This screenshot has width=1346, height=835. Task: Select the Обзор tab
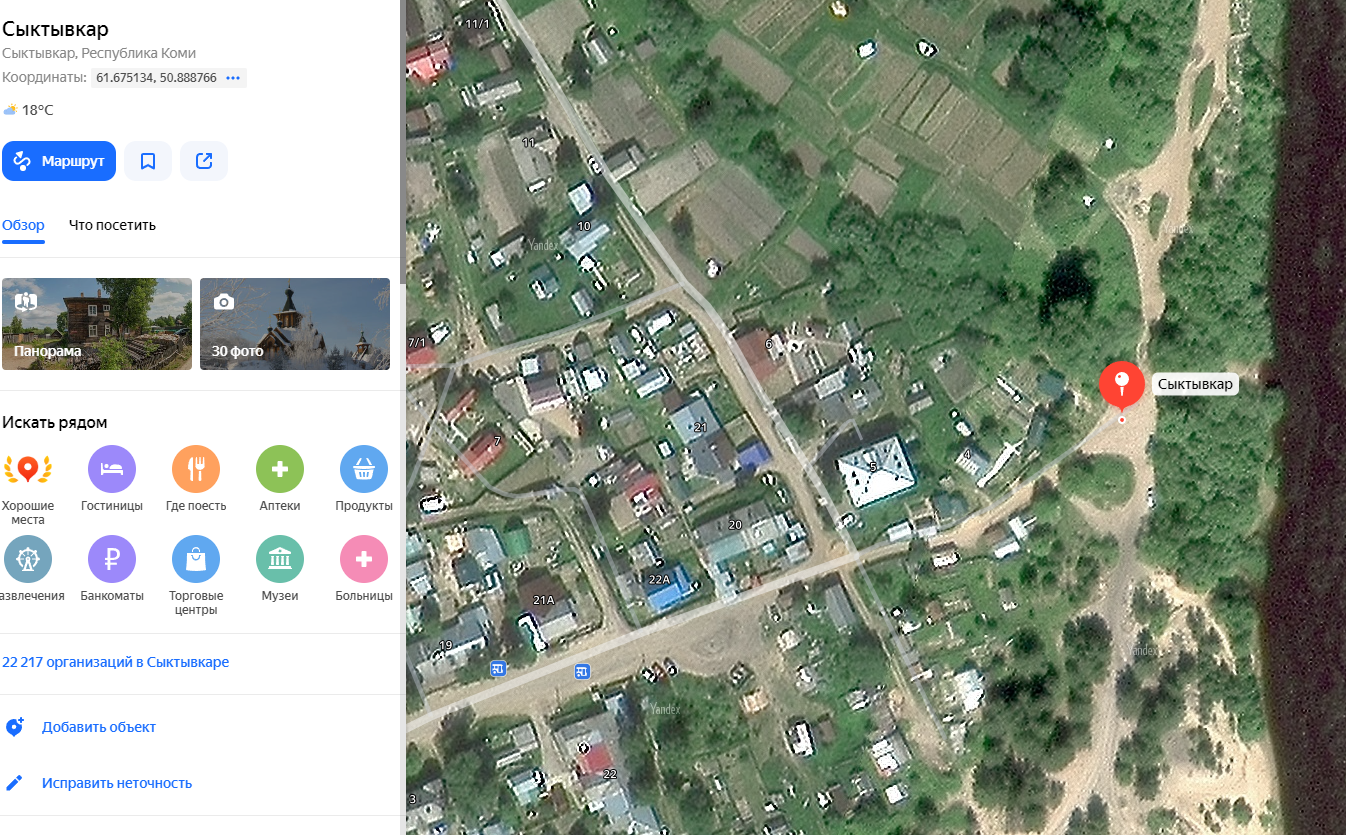[23, 225]
